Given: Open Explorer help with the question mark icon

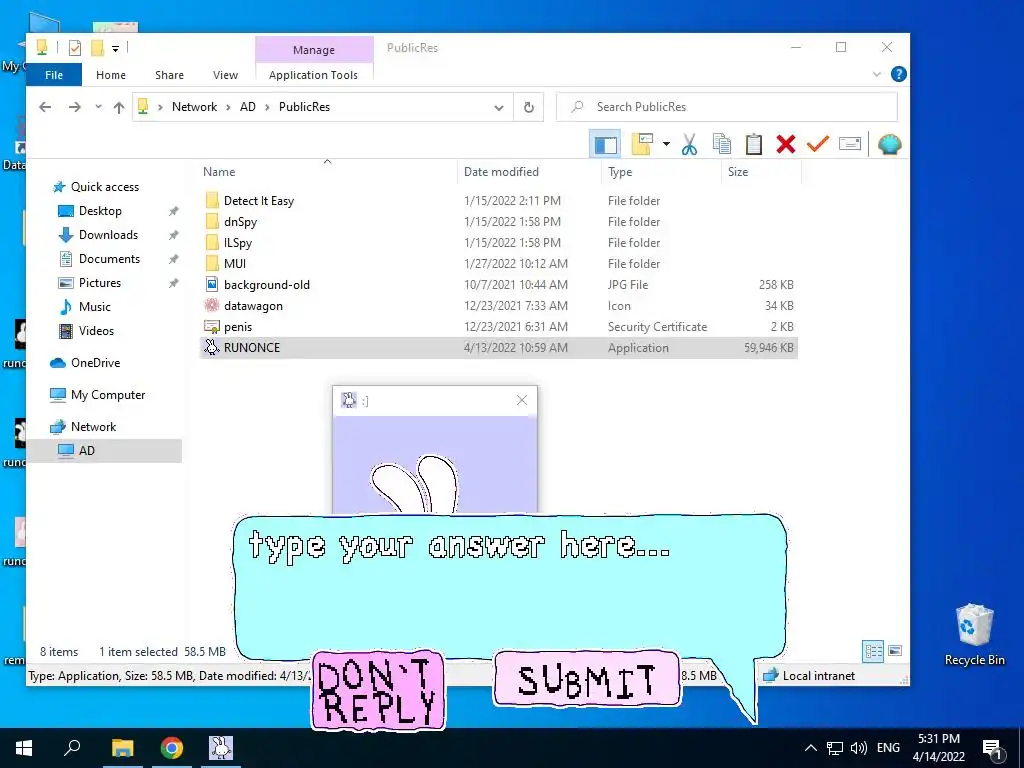Looking at the screenshot, I should point(899,74).
